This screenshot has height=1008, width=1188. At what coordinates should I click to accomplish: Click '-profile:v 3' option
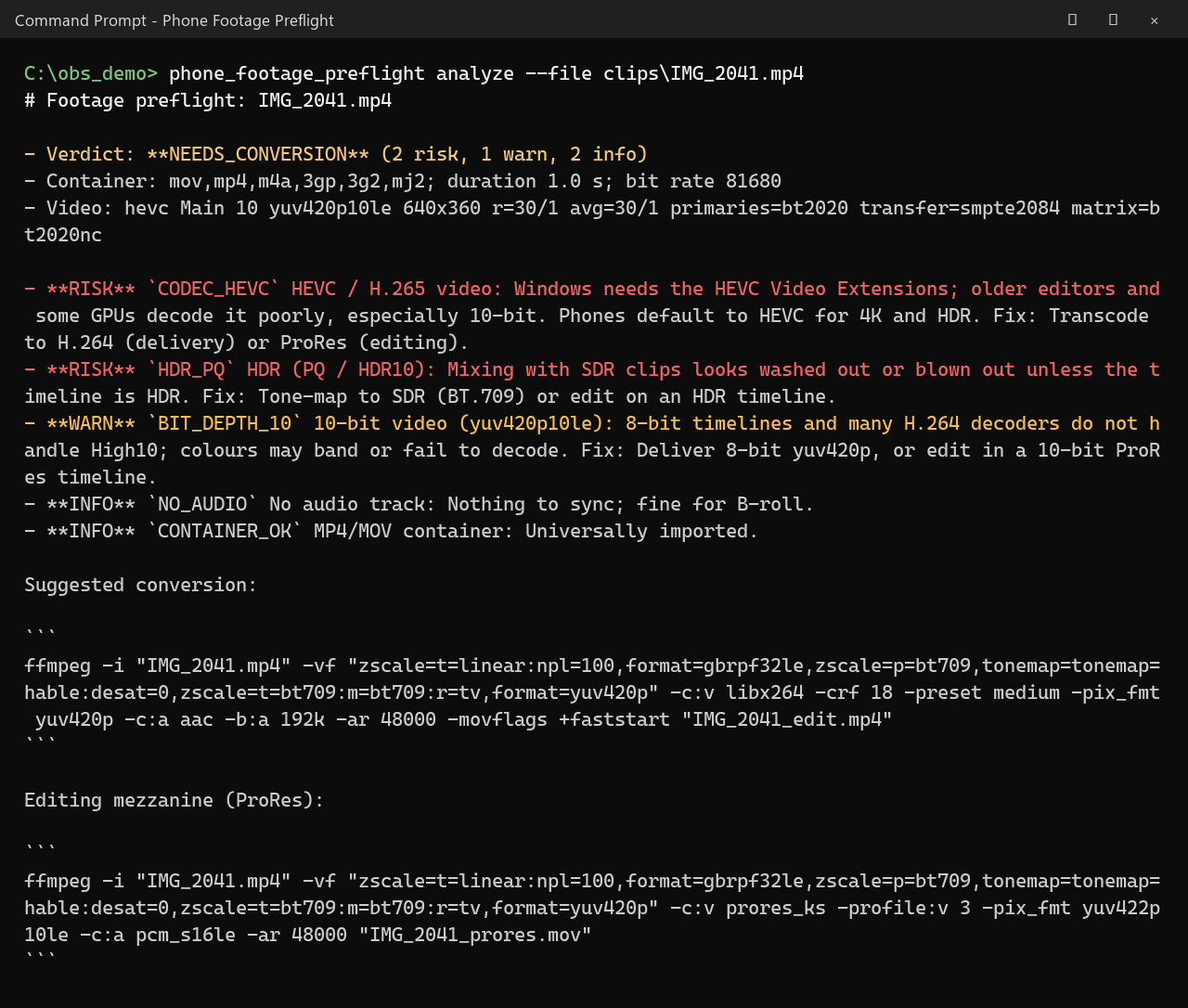[x=904, y=908]
